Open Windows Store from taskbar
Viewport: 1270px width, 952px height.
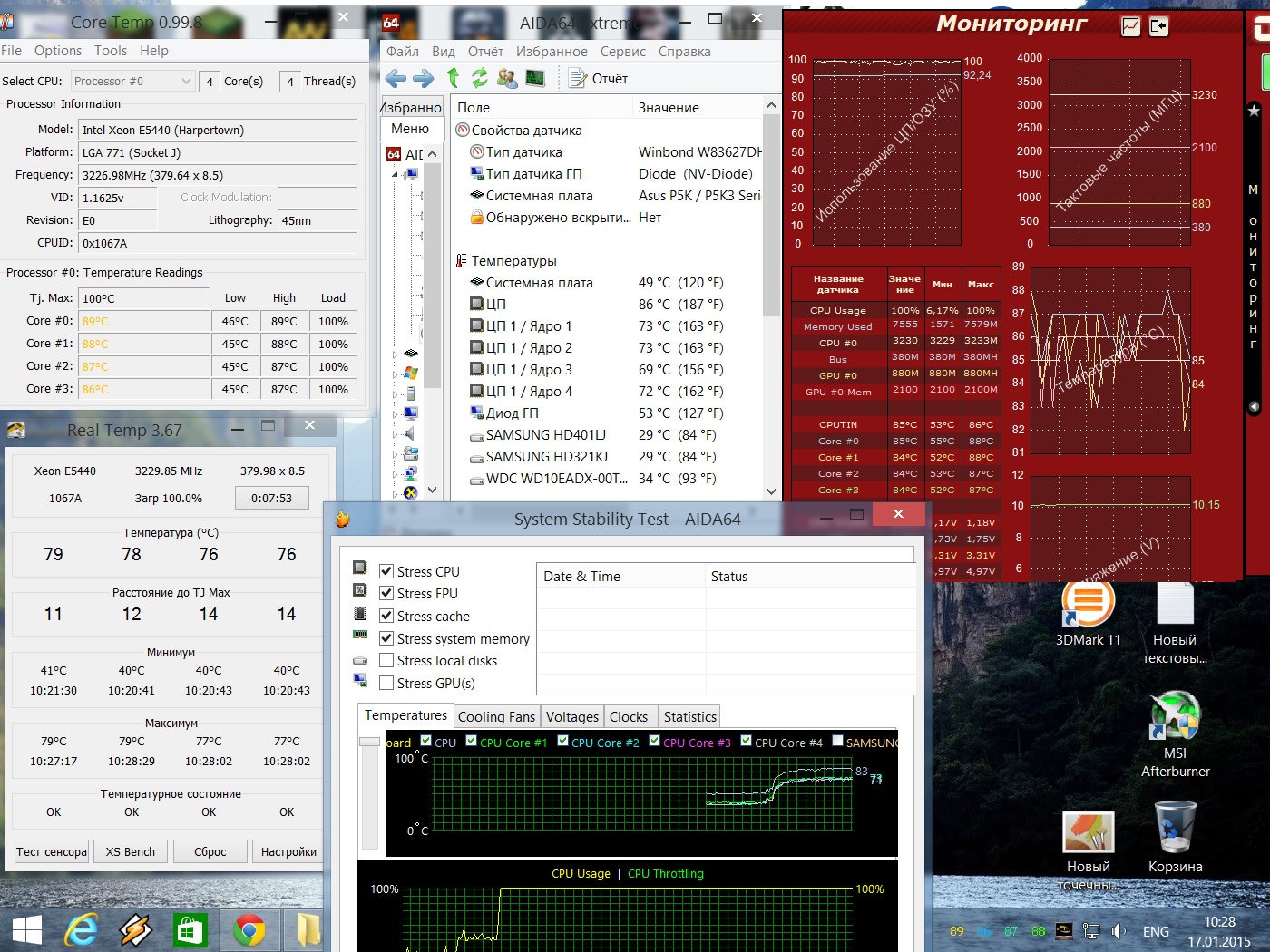click(190, 930)
